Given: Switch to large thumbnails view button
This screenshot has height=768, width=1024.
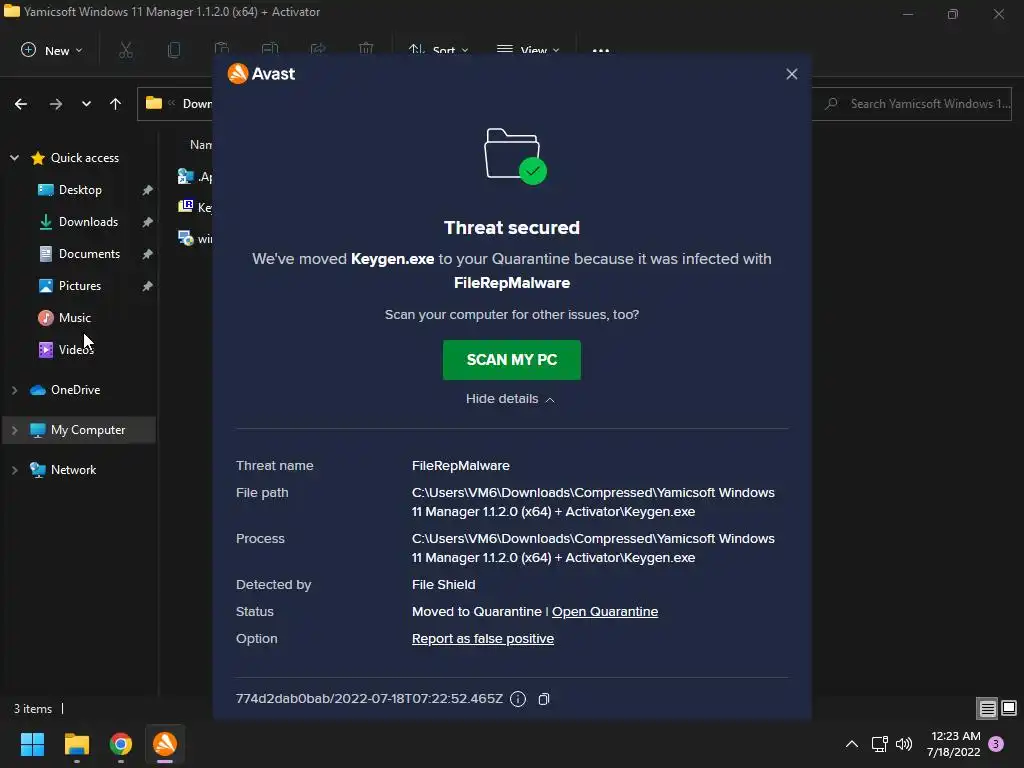Looking at the screenshot, I should point(1009,708).
